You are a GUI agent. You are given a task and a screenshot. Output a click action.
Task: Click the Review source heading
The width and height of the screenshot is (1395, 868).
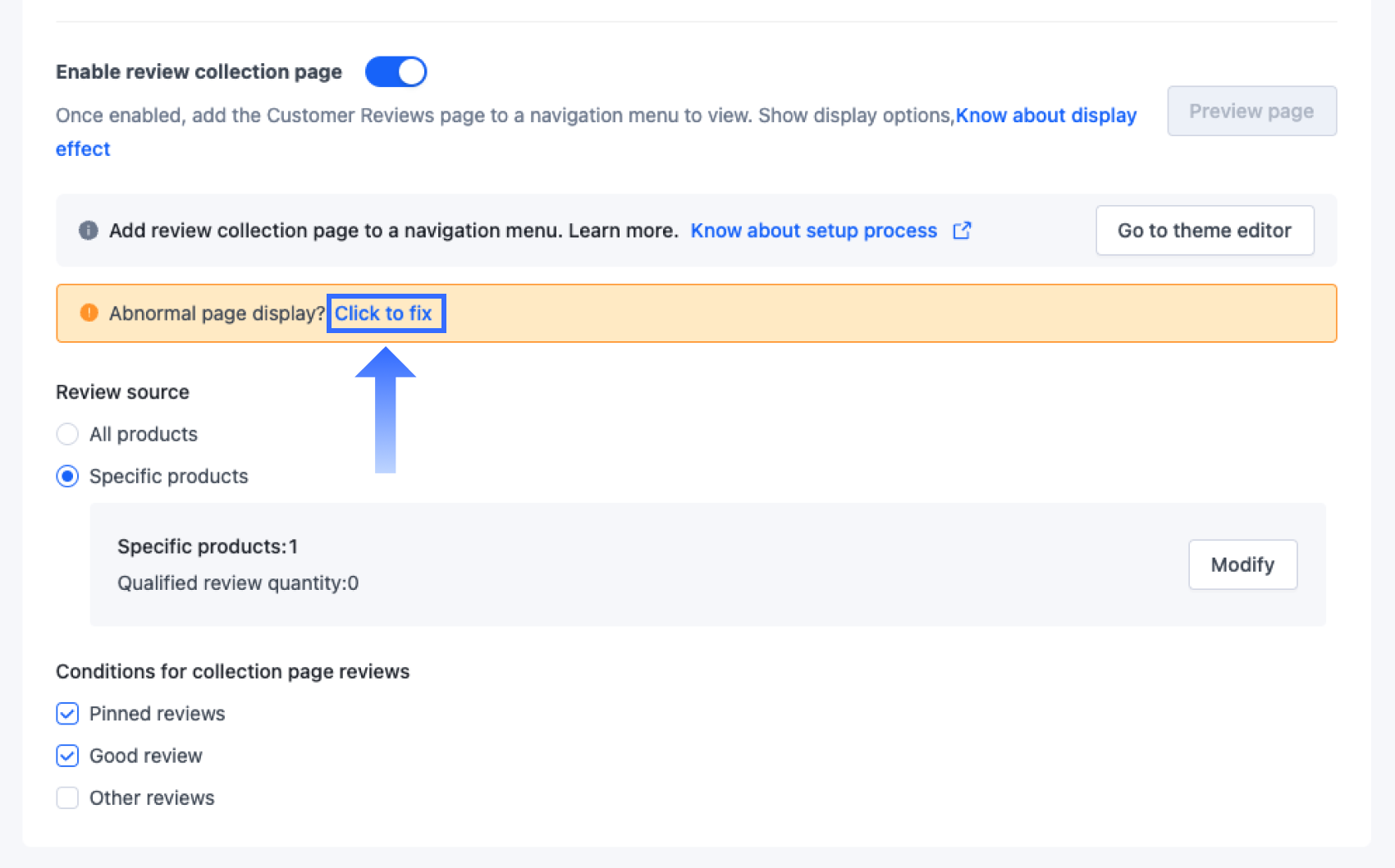coord(122,392)
